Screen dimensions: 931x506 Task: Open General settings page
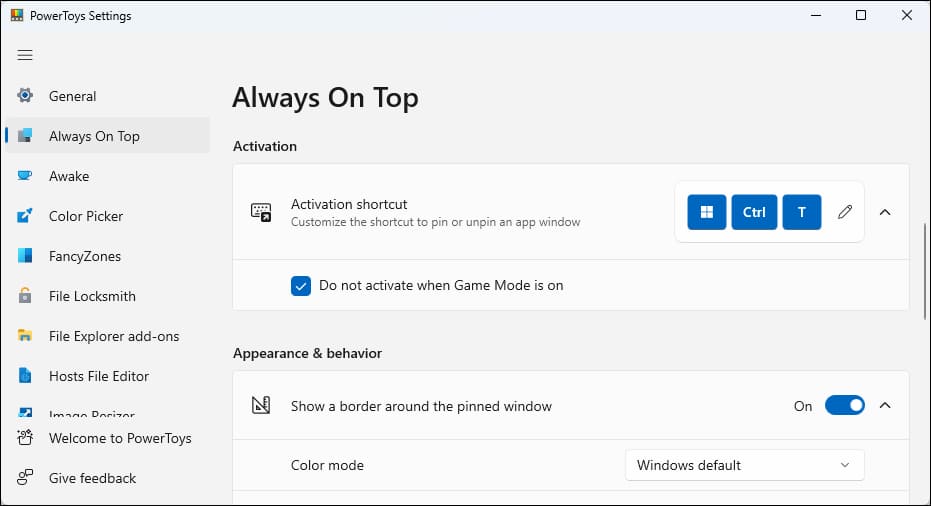[107, 96]
